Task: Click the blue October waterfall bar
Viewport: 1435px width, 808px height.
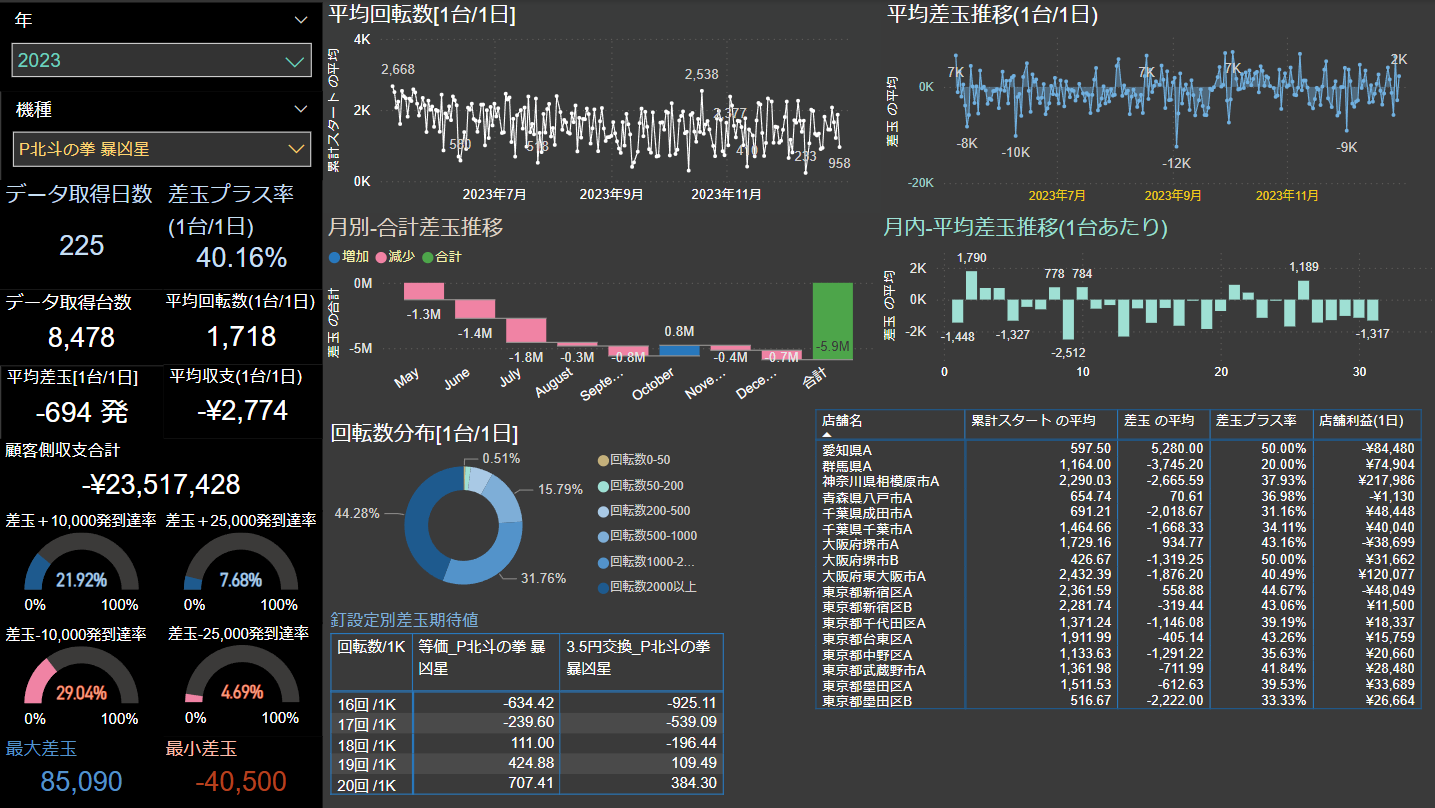Action: pos(679,350)
